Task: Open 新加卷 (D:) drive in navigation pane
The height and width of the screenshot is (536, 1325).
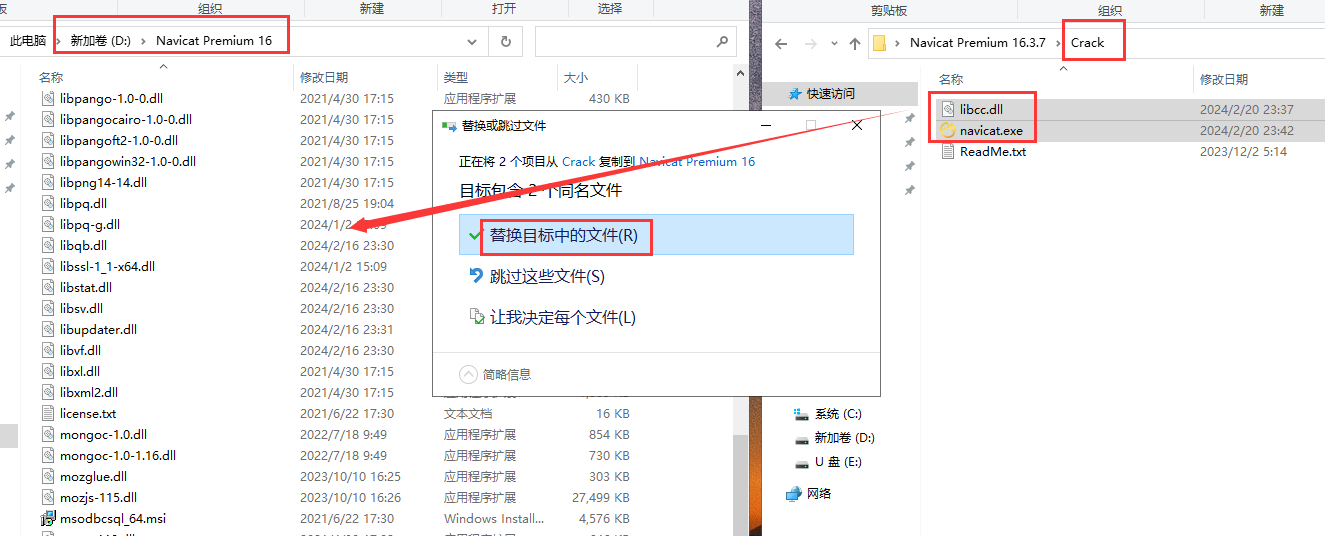Action: pos(844,437)
